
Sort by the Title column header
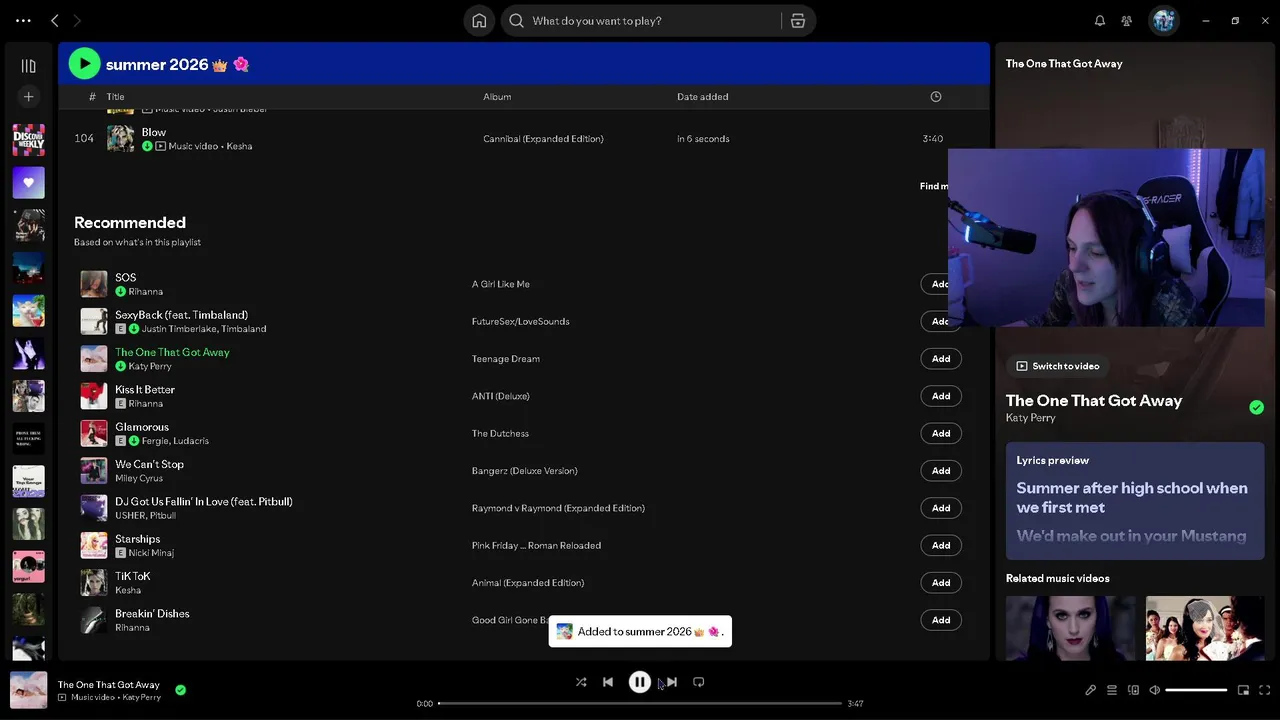click(x=116, y=97)
